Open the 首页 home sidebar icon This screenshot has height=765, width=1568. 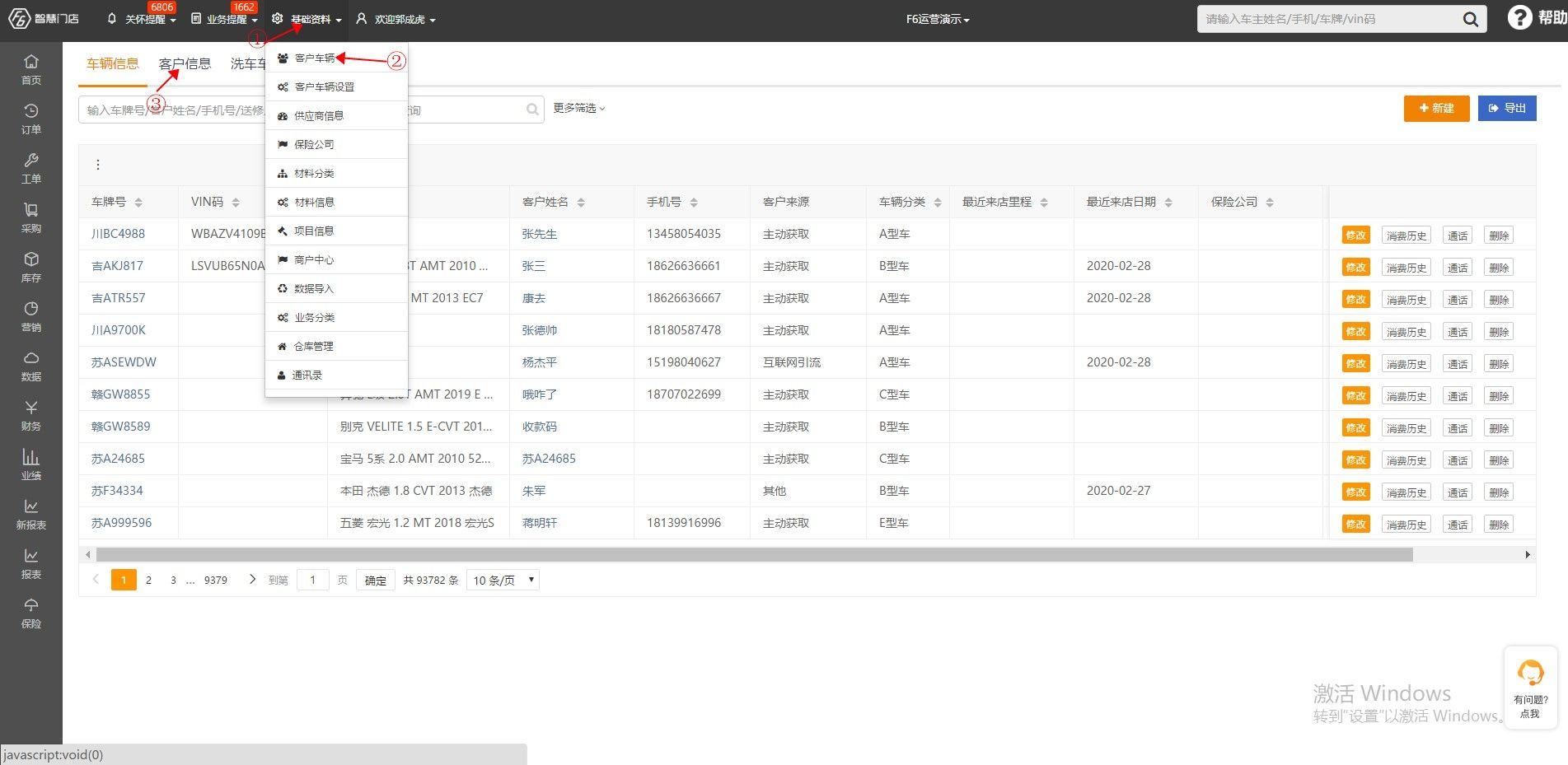coord(31,69)
